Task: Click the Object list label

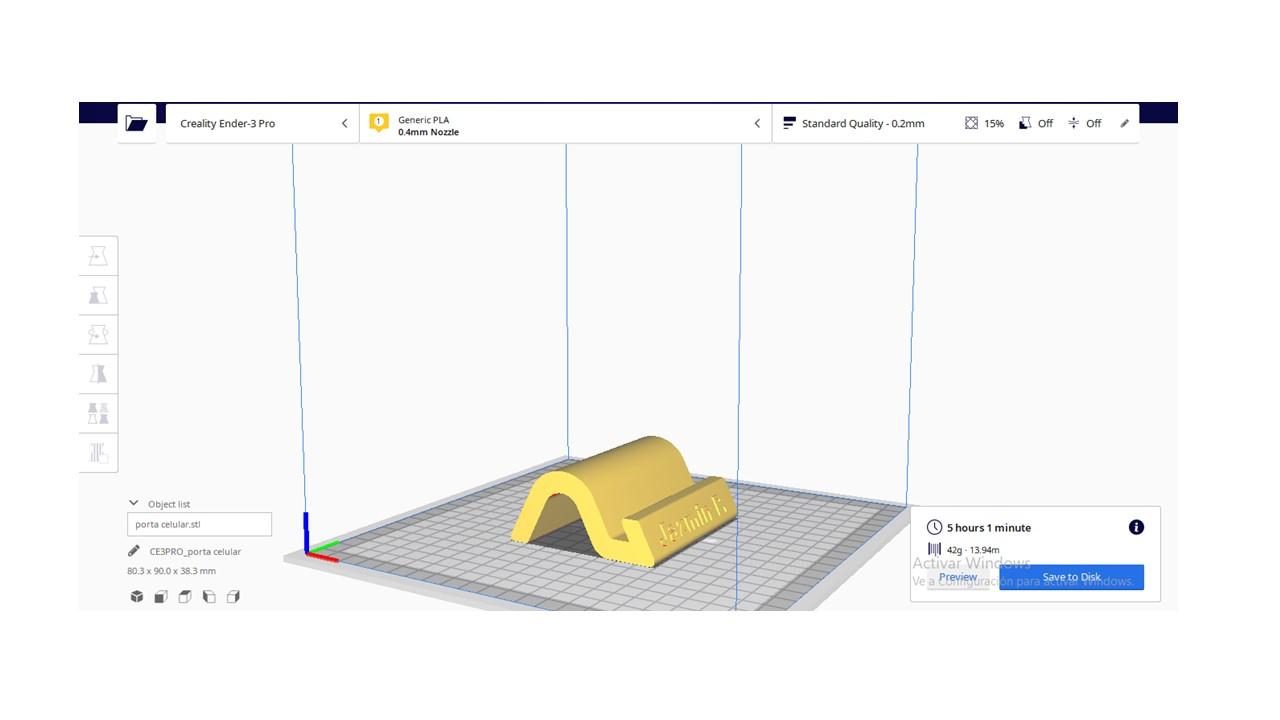Action: [x=169, y=504]
